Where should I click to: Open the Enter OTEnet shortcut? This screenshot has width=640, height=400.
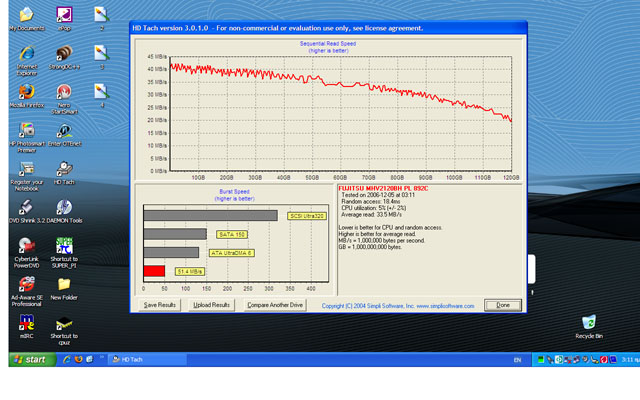(64, 135)
